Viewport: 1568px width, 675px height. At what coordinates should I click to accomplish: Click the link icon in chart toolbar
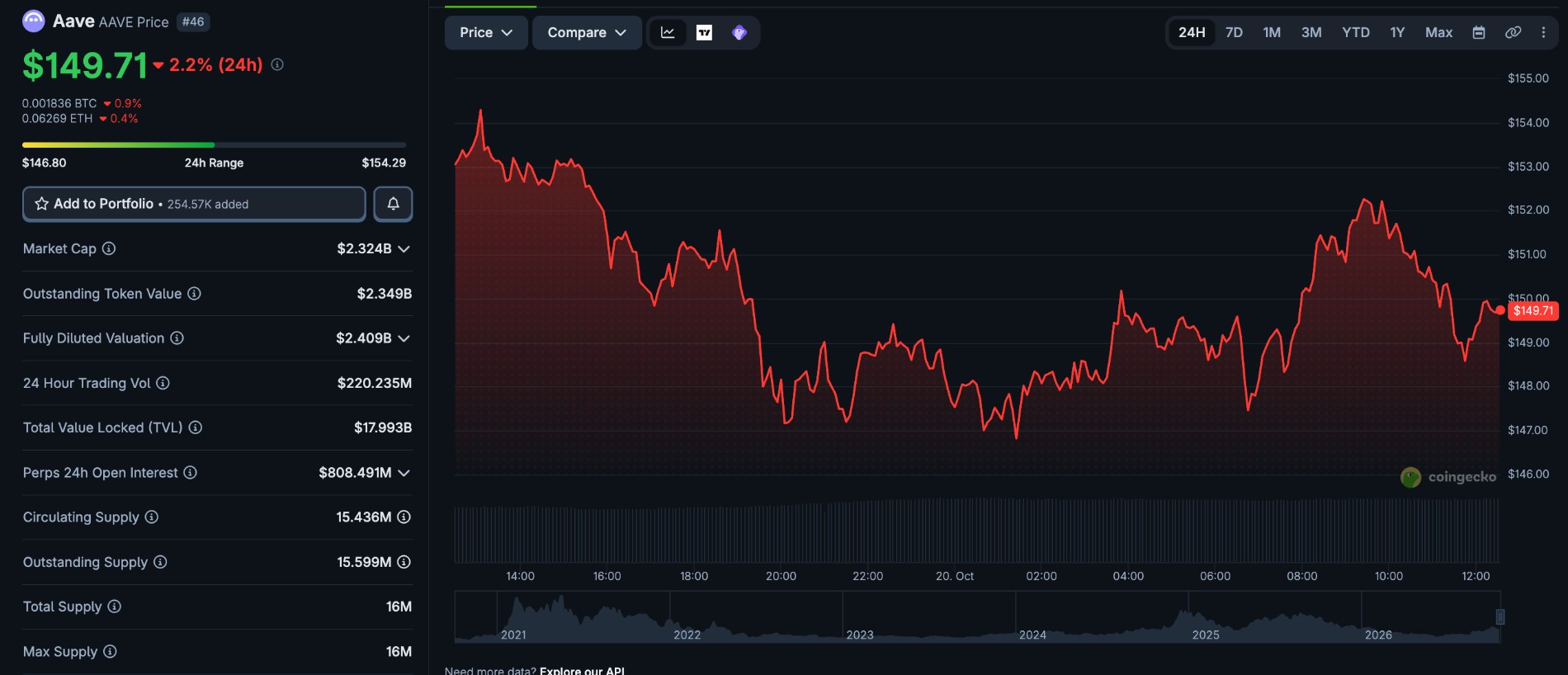pyautogui.click(x=1513, y=33)
